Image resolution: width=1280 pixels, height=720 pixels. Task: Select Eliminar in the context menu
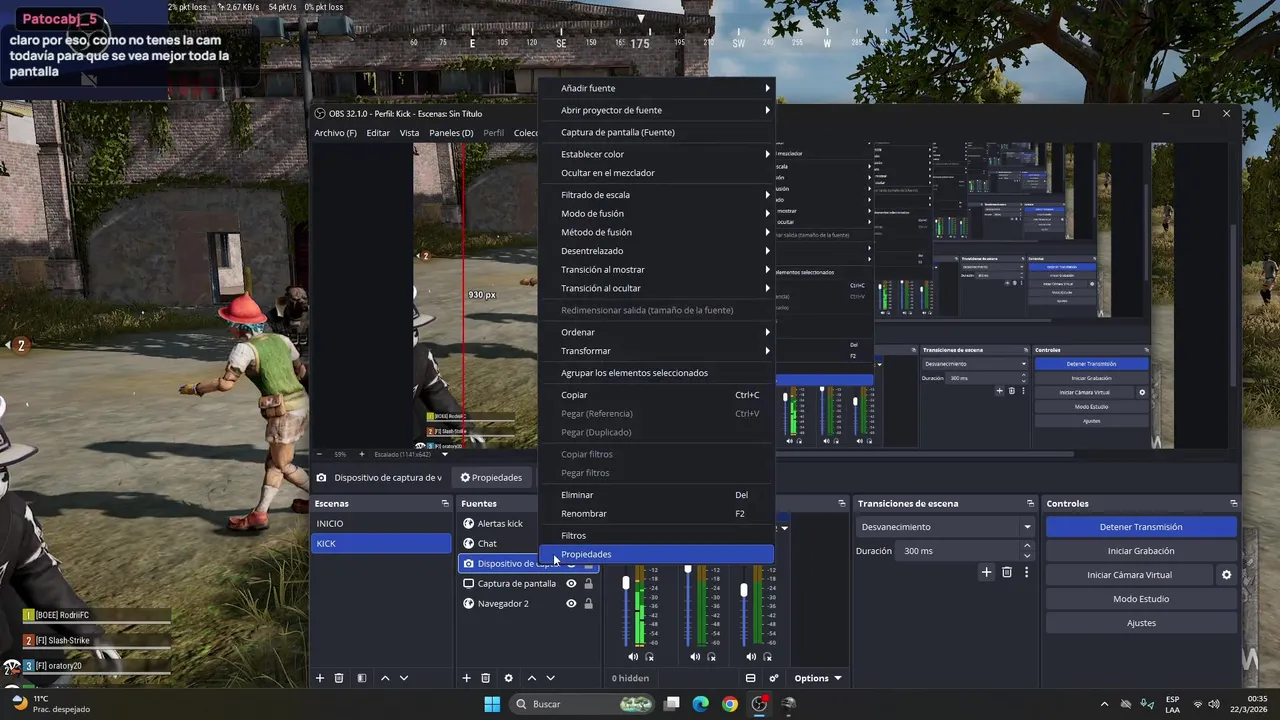coord(656,495)
